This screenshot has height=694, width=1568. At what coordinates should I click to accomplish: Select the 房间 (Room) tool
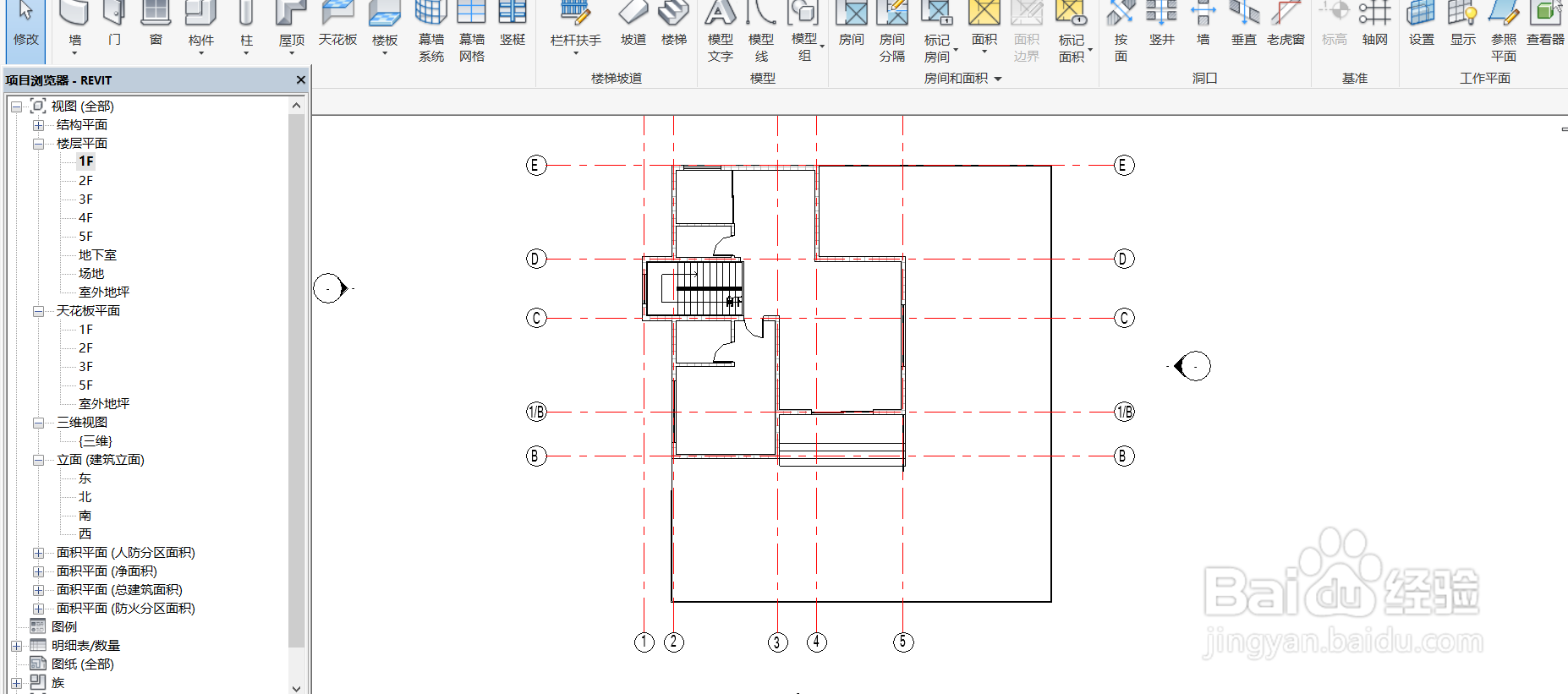[852, 25]
